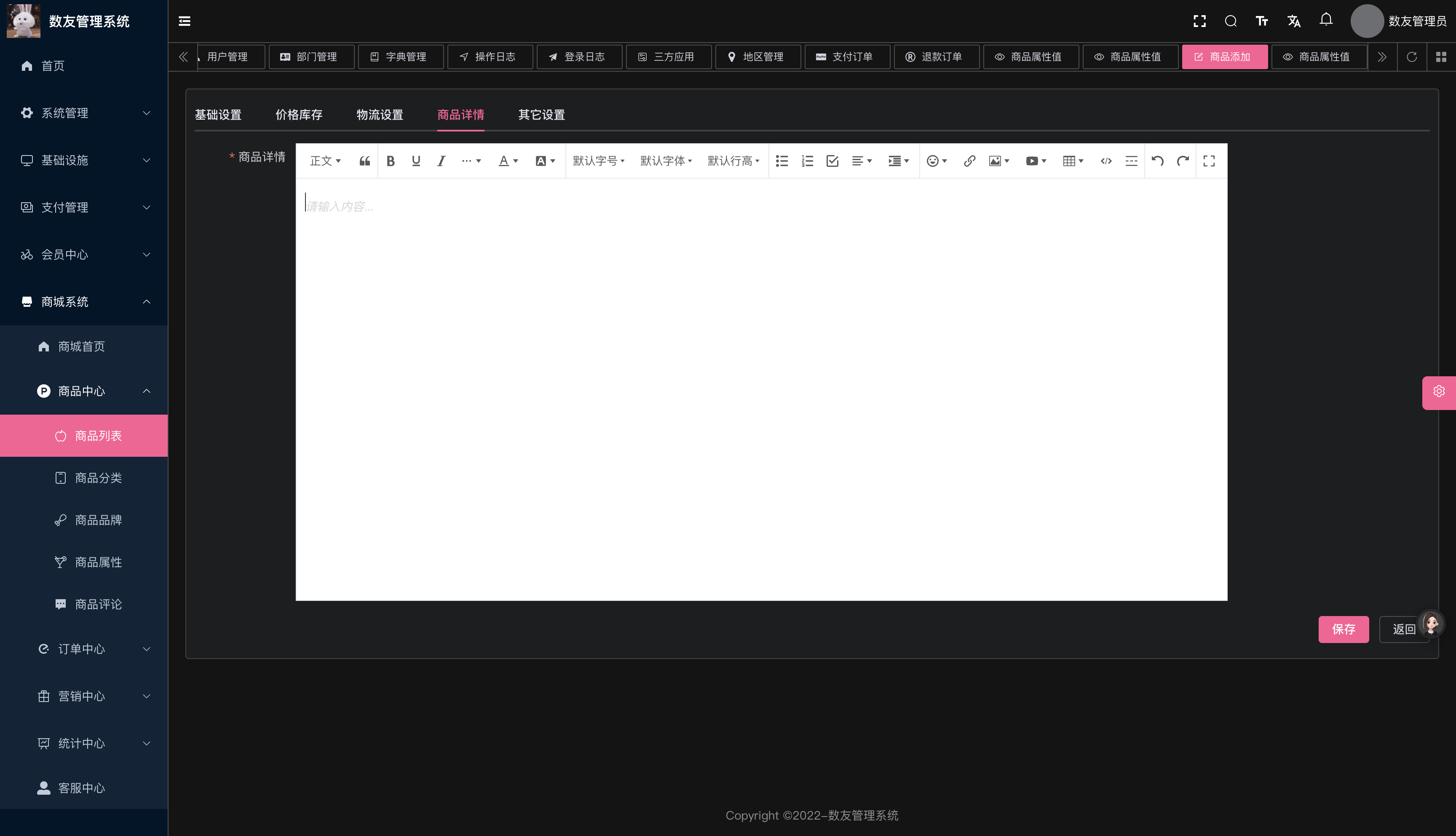Open 商品品牌 in sidebar
This screenshot has height=836, width=1456.
coord(84,520)
